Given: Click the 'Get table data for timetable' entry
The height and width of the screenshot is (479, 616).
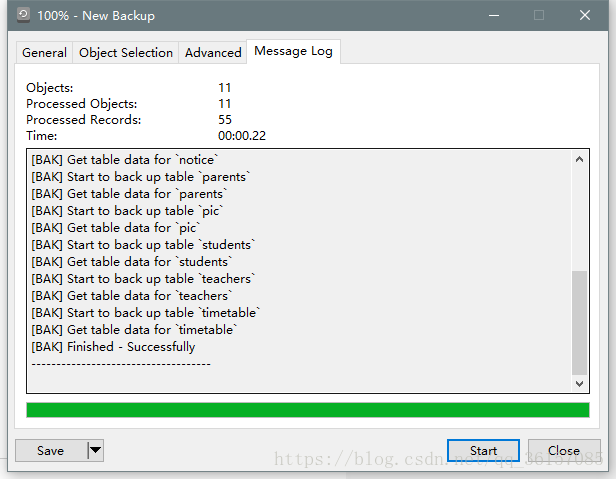Looking at the screenshot, I should point(134,330).
